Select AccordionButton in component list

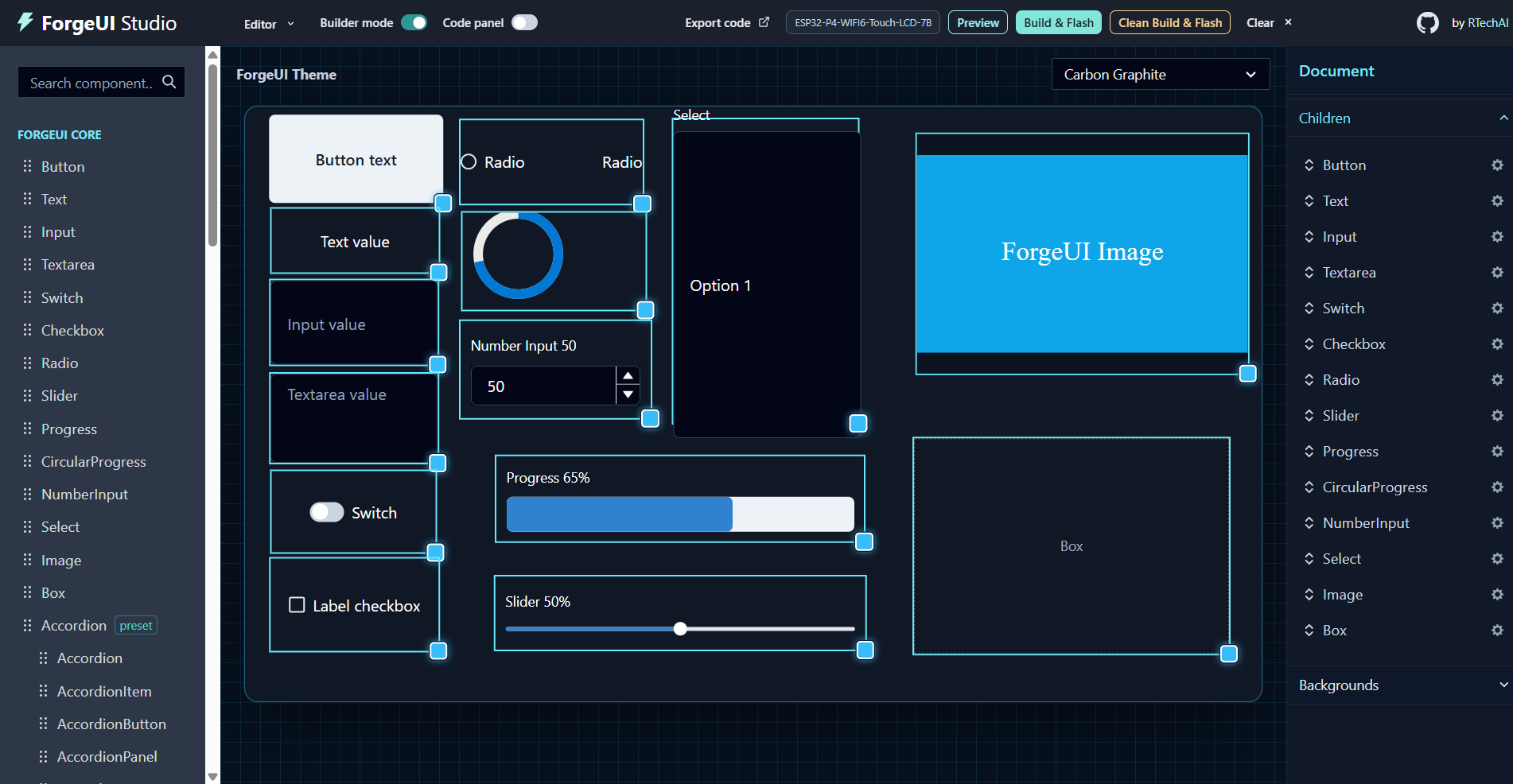[x=111, y=724]
